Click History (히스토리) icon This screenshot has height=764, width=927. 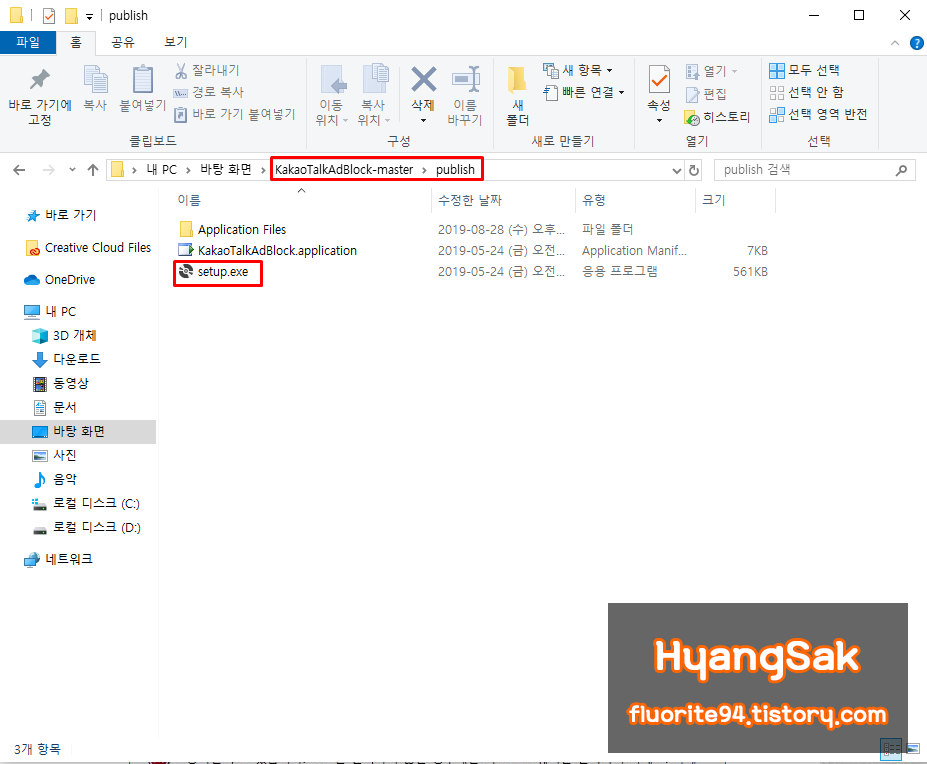(x=692, y=118)
